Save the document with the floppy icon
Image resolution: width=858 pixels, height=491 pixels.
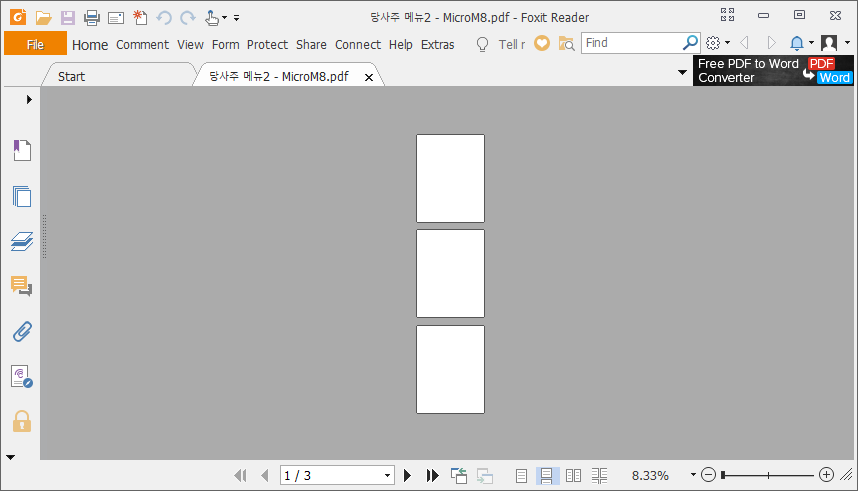(x=68, y=18)
